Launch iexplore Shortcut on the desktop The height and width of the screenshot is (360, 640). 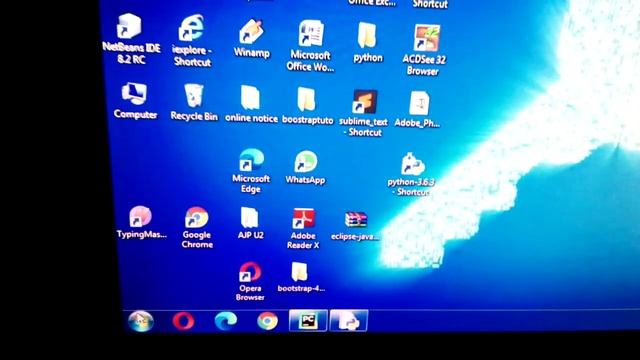(191, 28)
